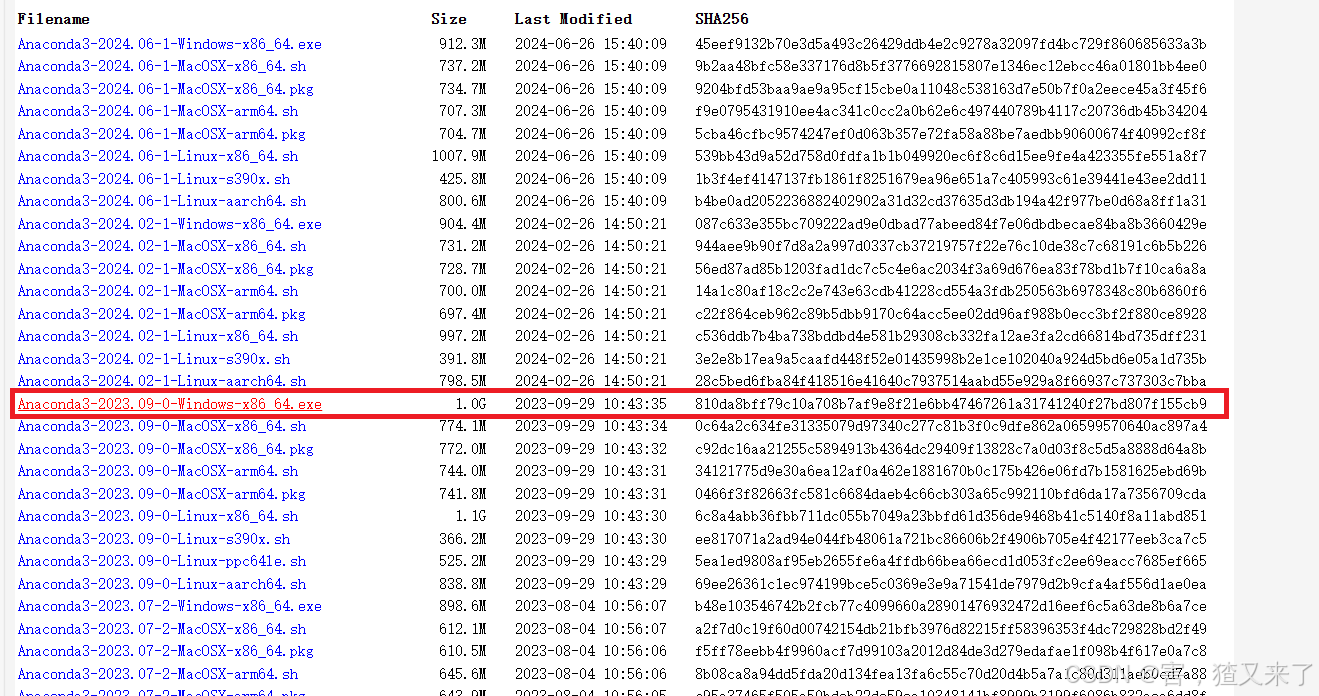The height and width of the screenshot is (696, 1319).
Task: Select the Anaconda3-2023.09-0-MacOSX-arm64.pkg link
Action: pos(161,494)
